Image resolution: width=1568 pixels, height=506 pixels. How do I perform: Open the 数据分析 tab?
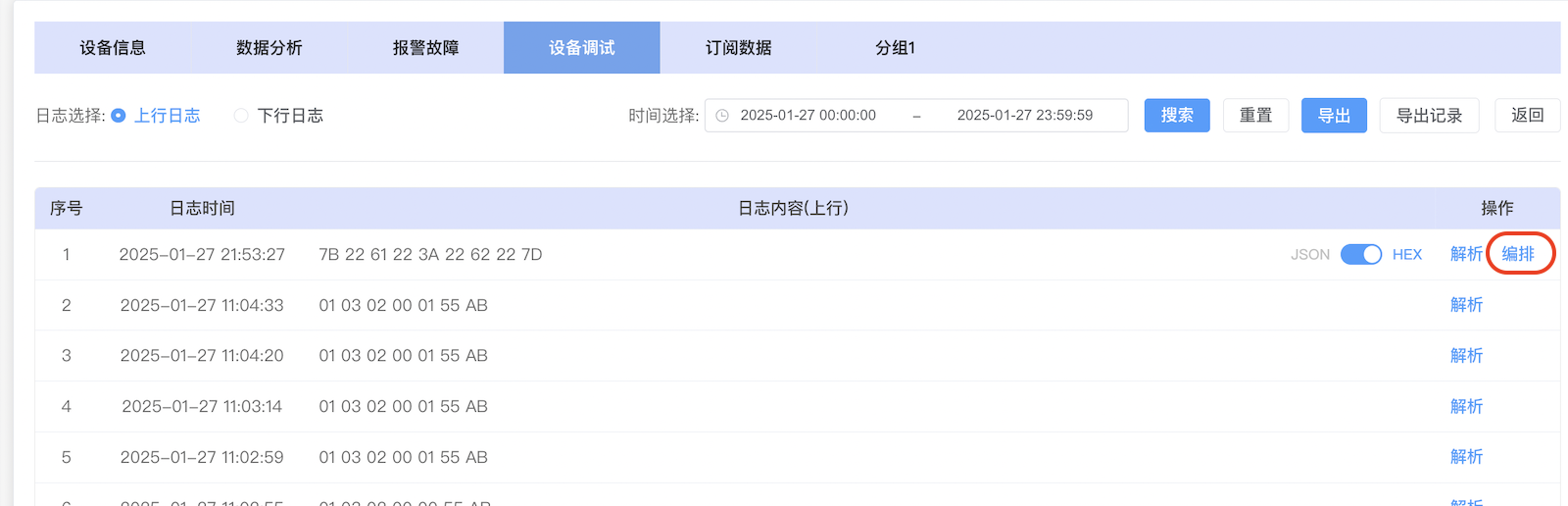(x=269, y=48)
